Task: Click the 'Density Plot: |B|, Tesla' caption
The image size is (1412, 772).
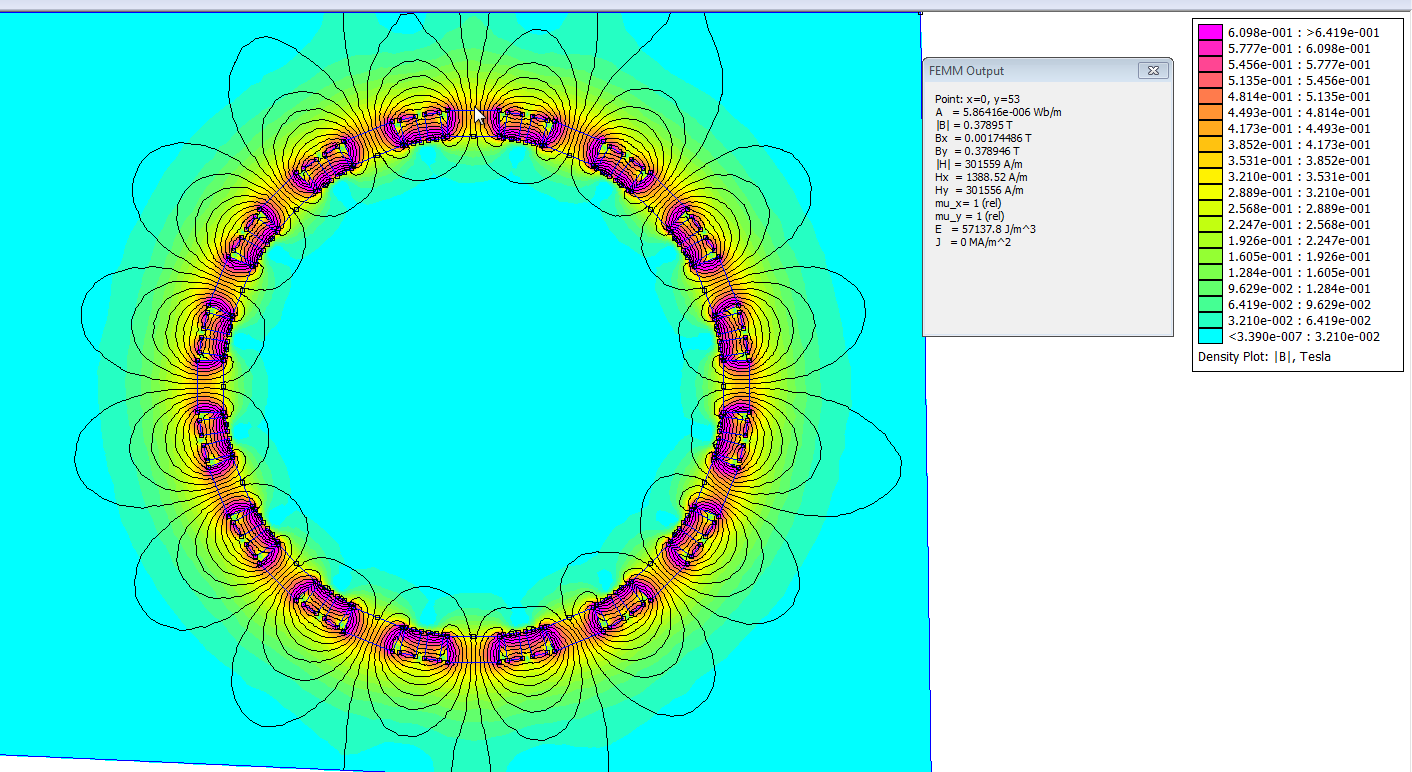Action: (1264, 356)
